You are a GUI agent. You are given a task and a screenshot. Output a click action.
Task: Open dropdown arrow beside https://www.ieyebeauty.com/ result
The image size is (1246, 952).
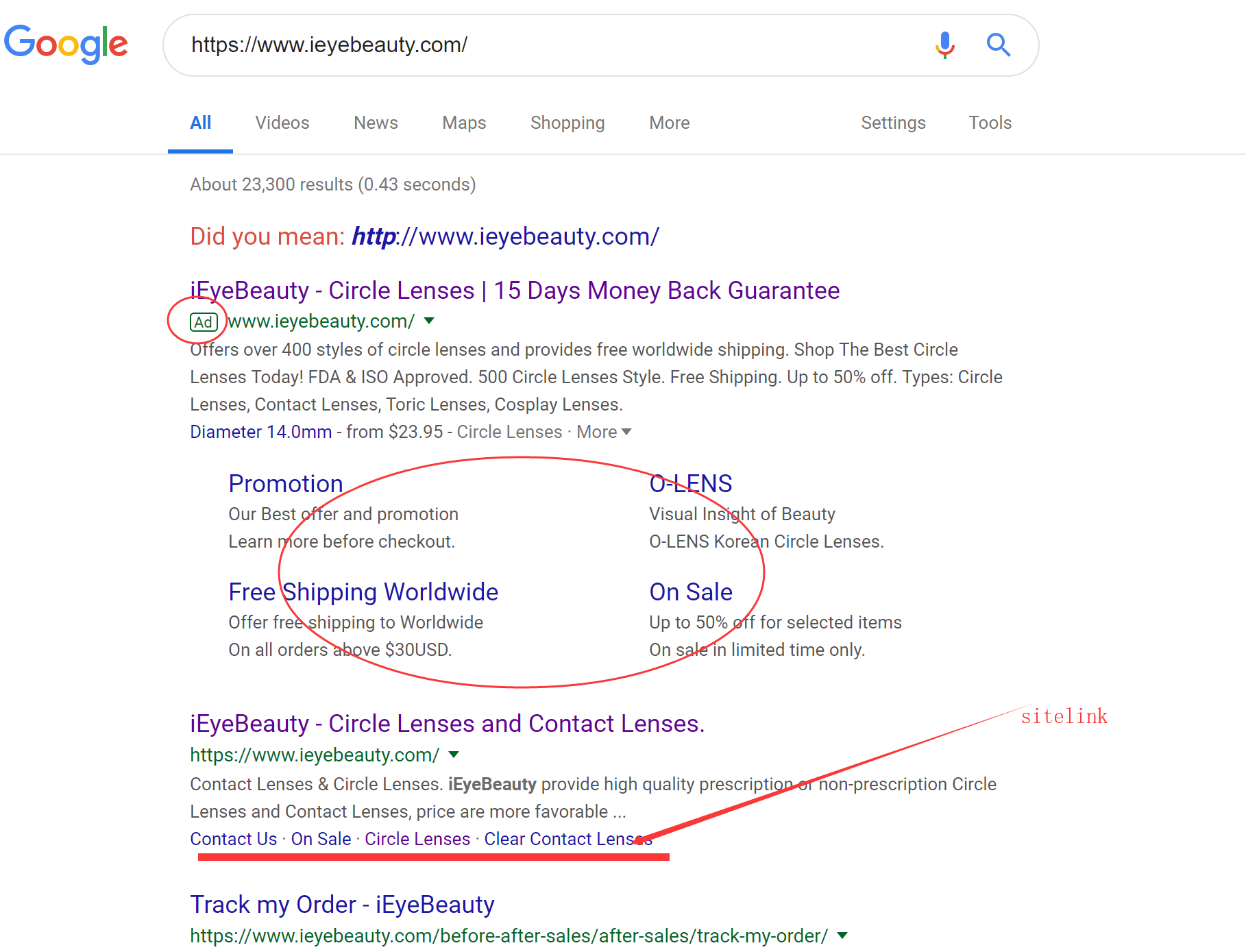pyautogui.click(x=454, y=755)
